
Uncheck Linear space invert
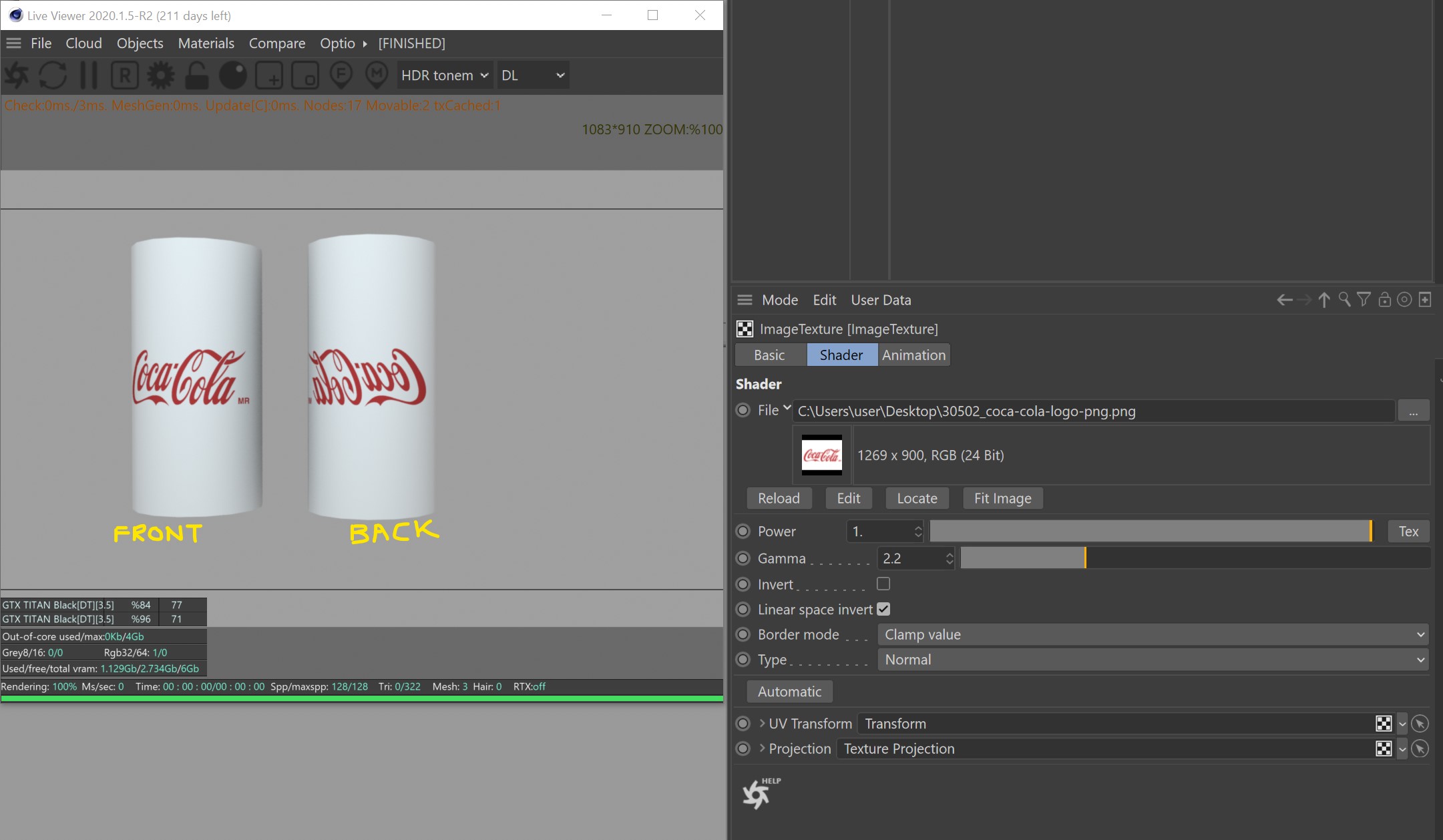[883, 609]
